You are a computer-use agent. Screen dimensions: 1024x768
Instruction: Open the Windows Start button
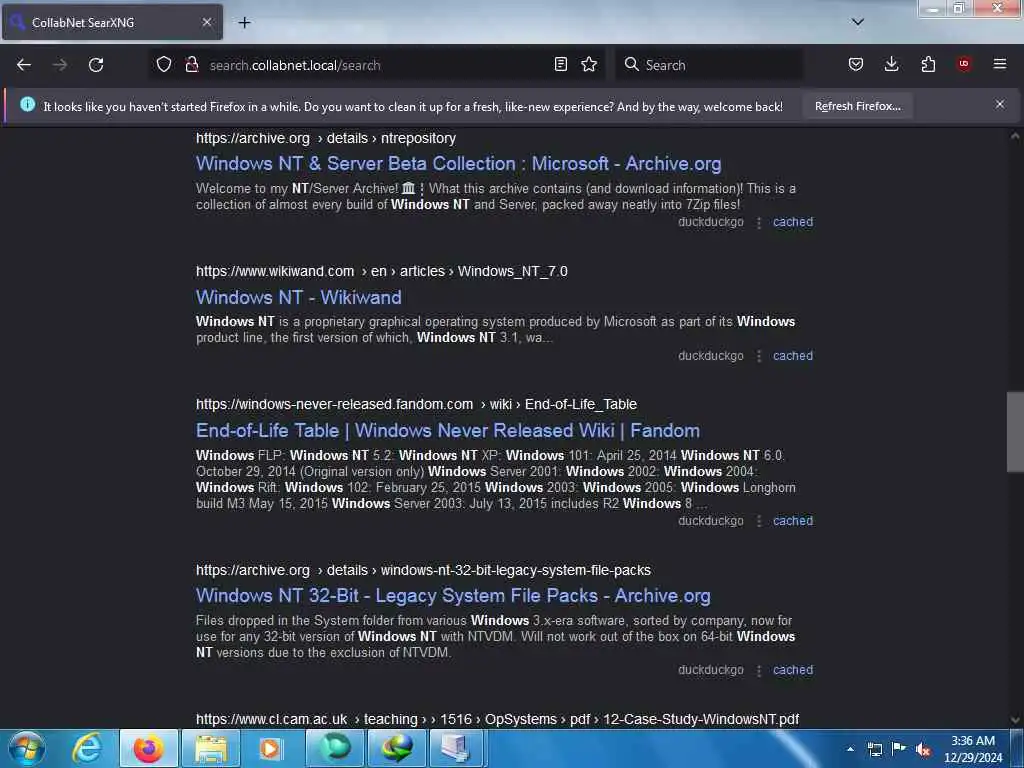[26, 748]
